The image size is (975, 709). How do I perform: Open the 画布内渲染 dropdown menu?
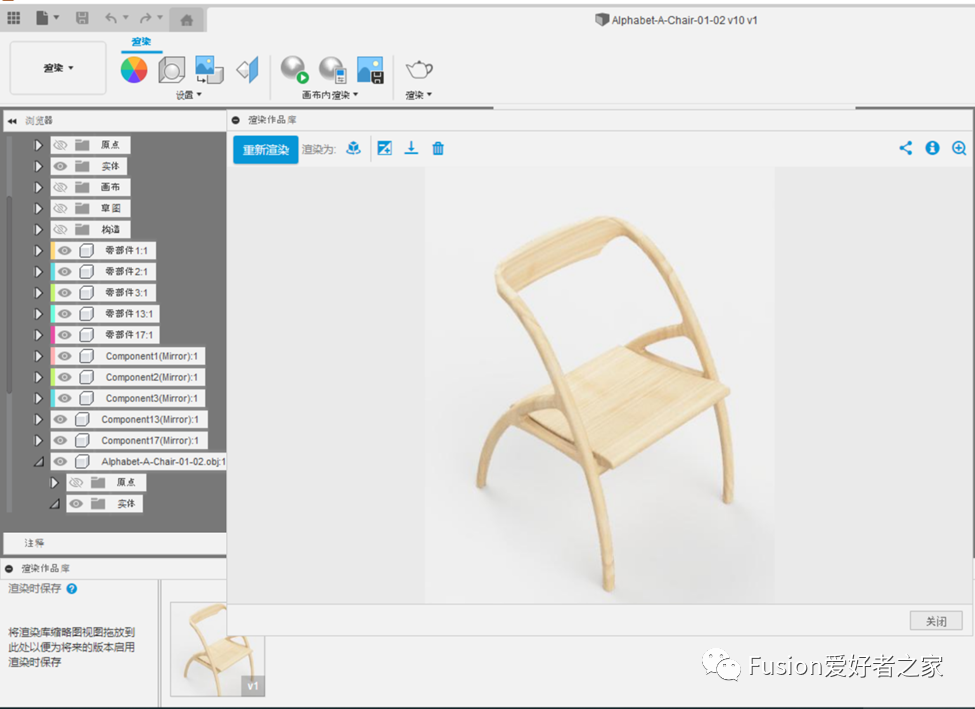pyautogui.click(x=330, y=95)
